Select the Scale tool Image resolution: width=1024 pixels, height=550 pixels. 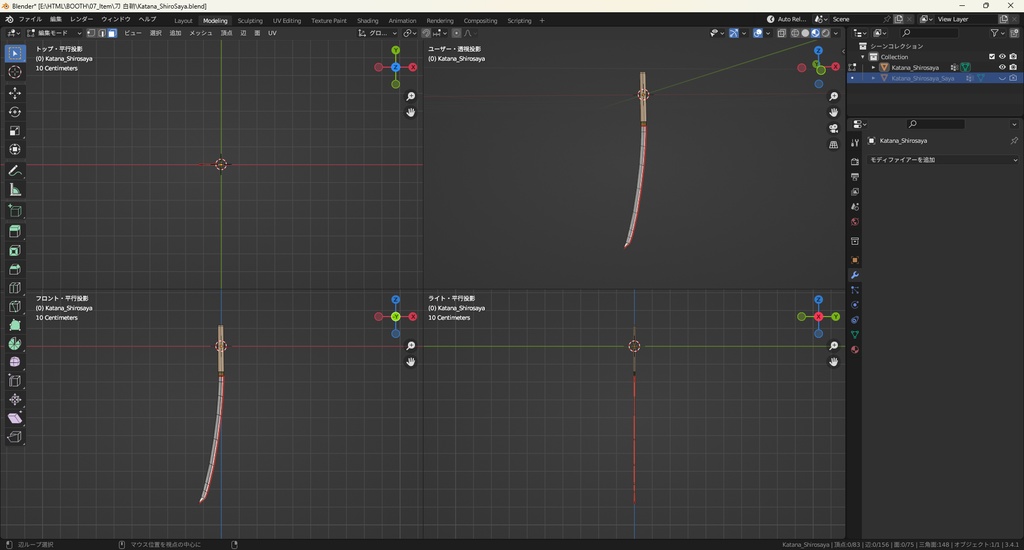[15, 131]
